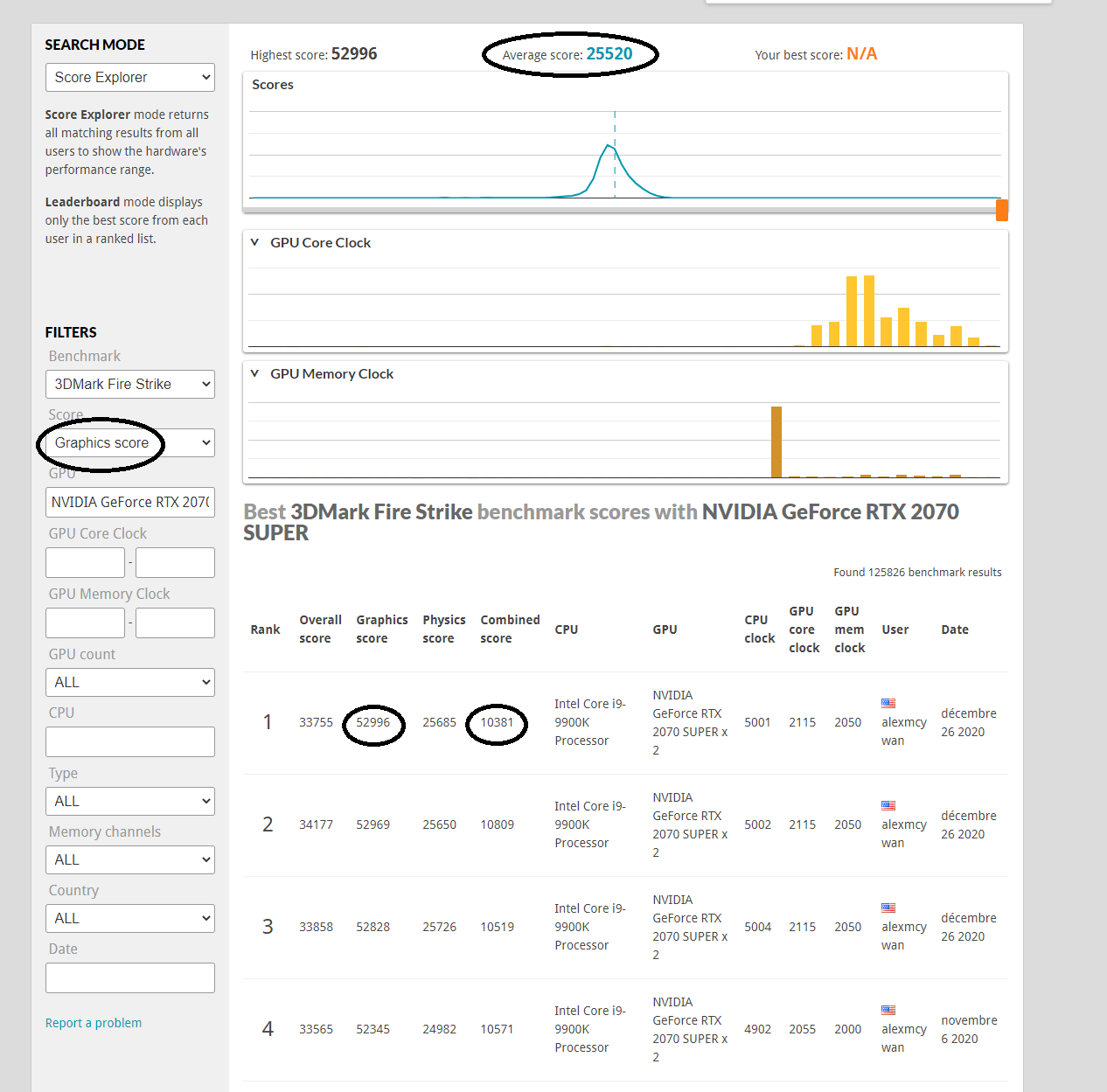
Task: Click the Date column header
Action: [x=955, y=629]
